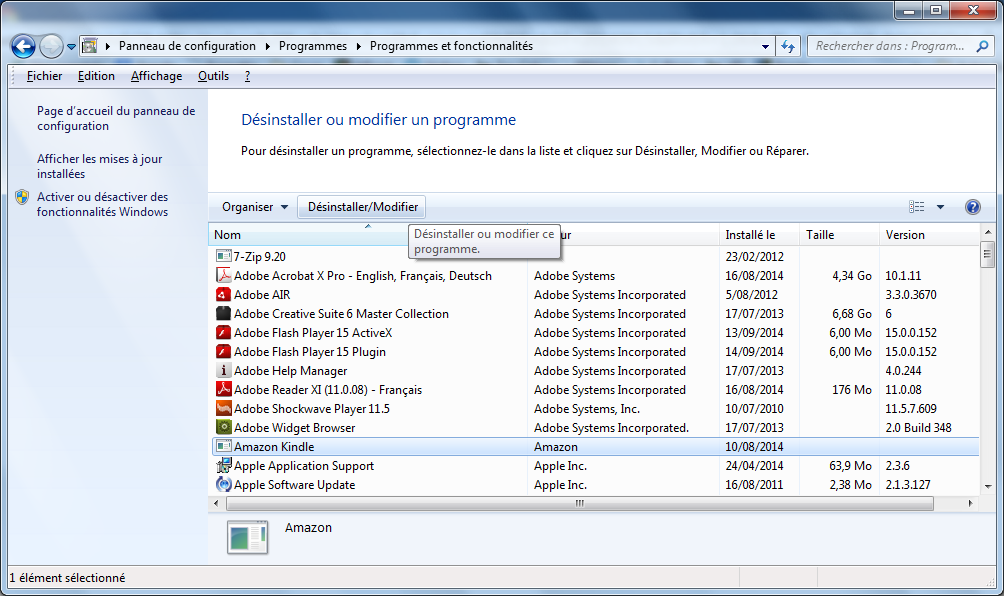The height and width of the screenshot is (596, 1004).
Task: Click the vertical scrollbar thumb
Action: coord(987,254)
